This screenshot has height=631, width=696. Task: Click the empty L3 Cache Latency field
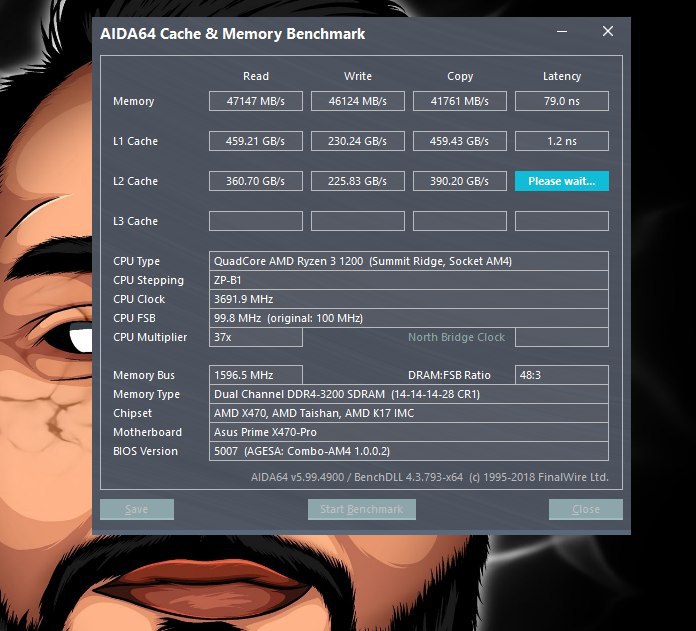tap(562, 221)
